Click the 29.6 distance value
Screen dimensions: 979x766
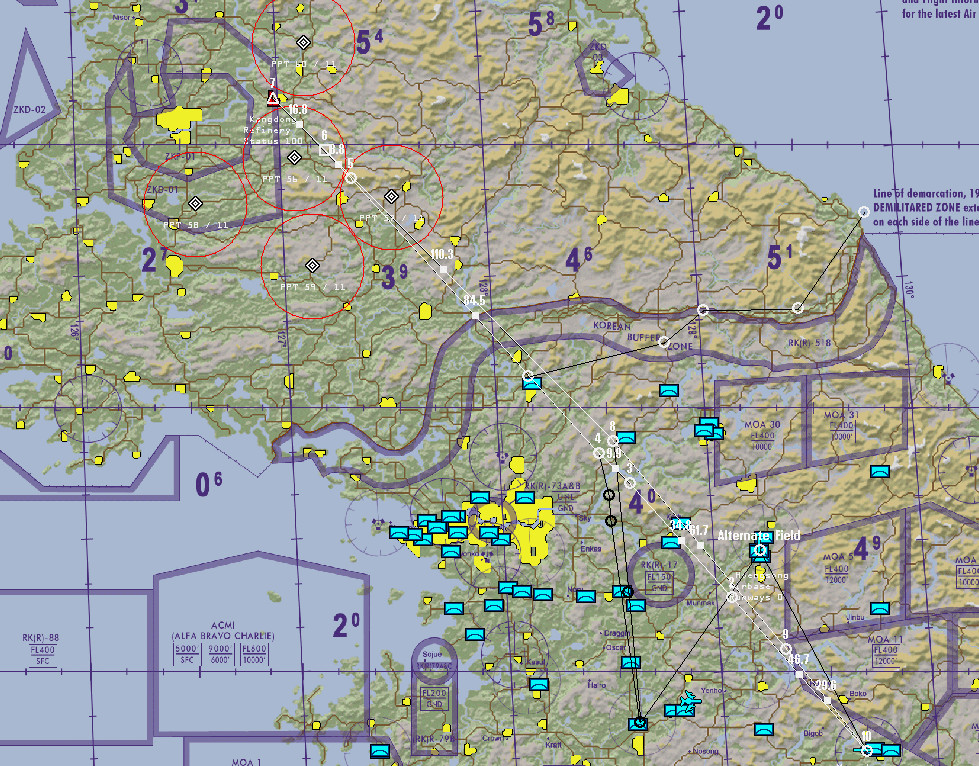click(825, 685)
